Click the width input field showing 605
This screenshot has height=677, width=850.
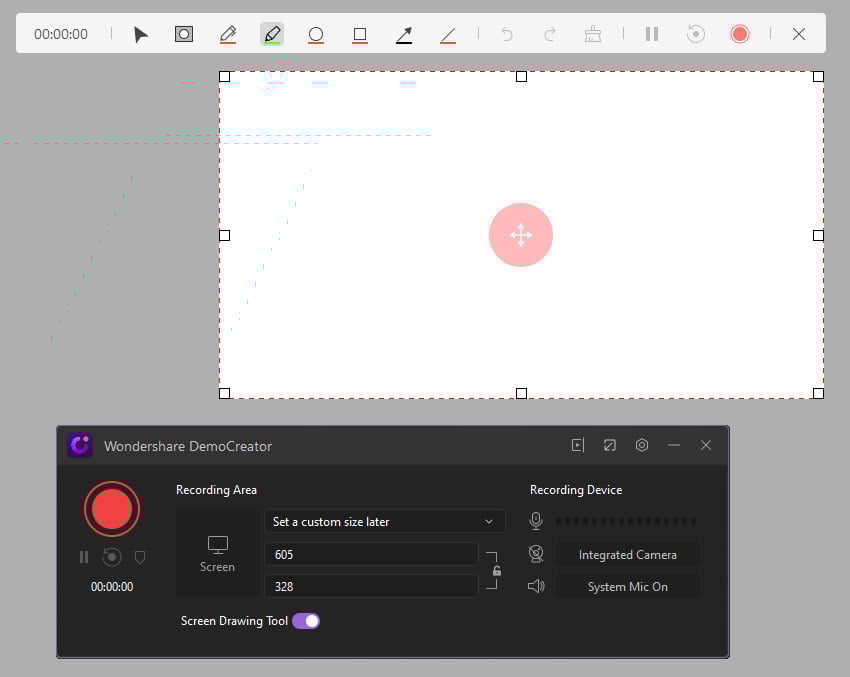370,554
